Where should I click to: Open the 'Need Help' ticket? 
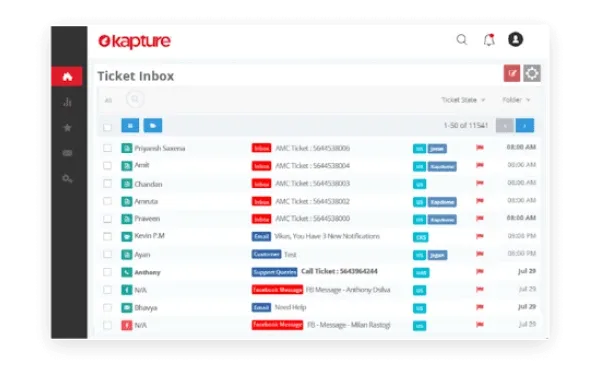click(x=290, y=307)
